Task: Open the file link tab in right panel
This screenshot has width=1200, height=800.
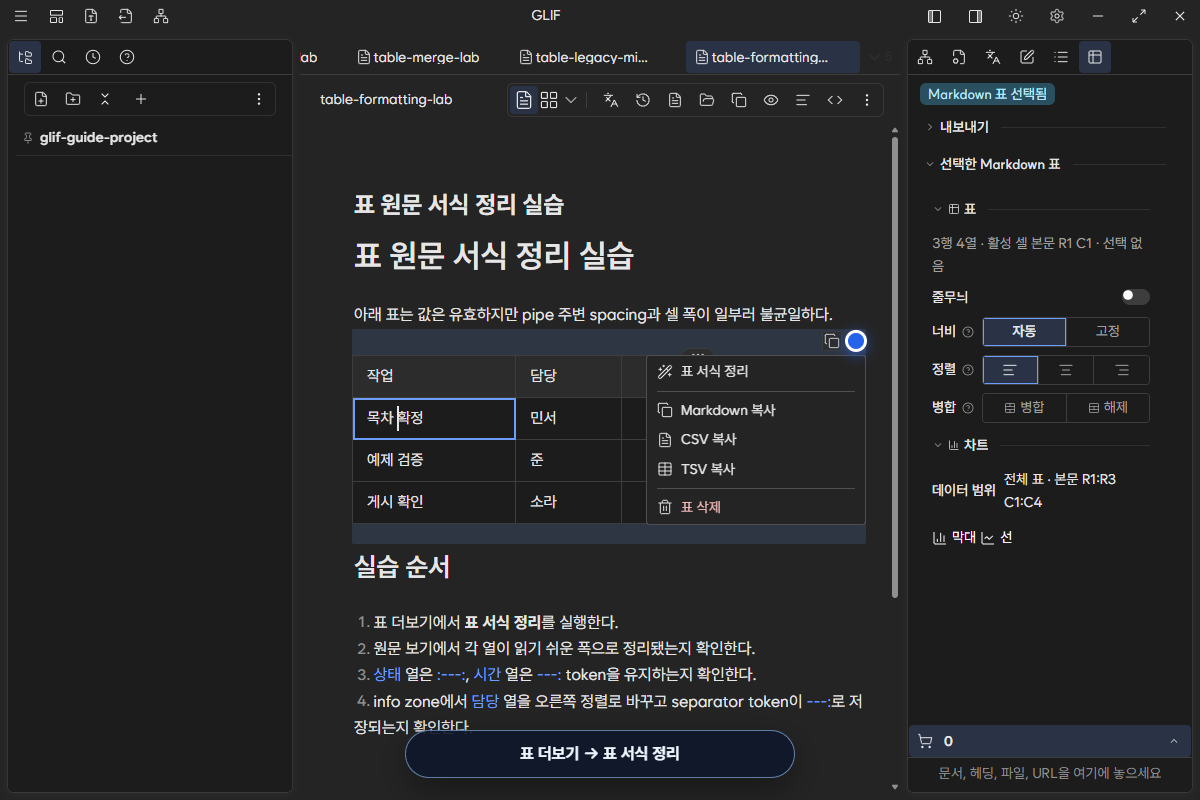Action: pyautogui.click(x=959, y=57)
